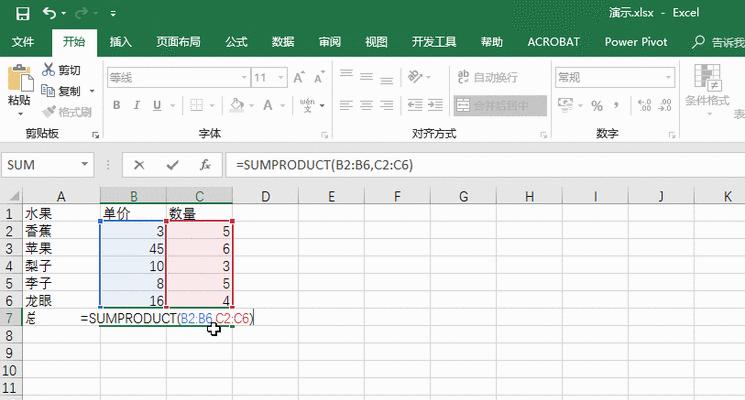
Task: Align text to the left
Action: click(346, 105)
